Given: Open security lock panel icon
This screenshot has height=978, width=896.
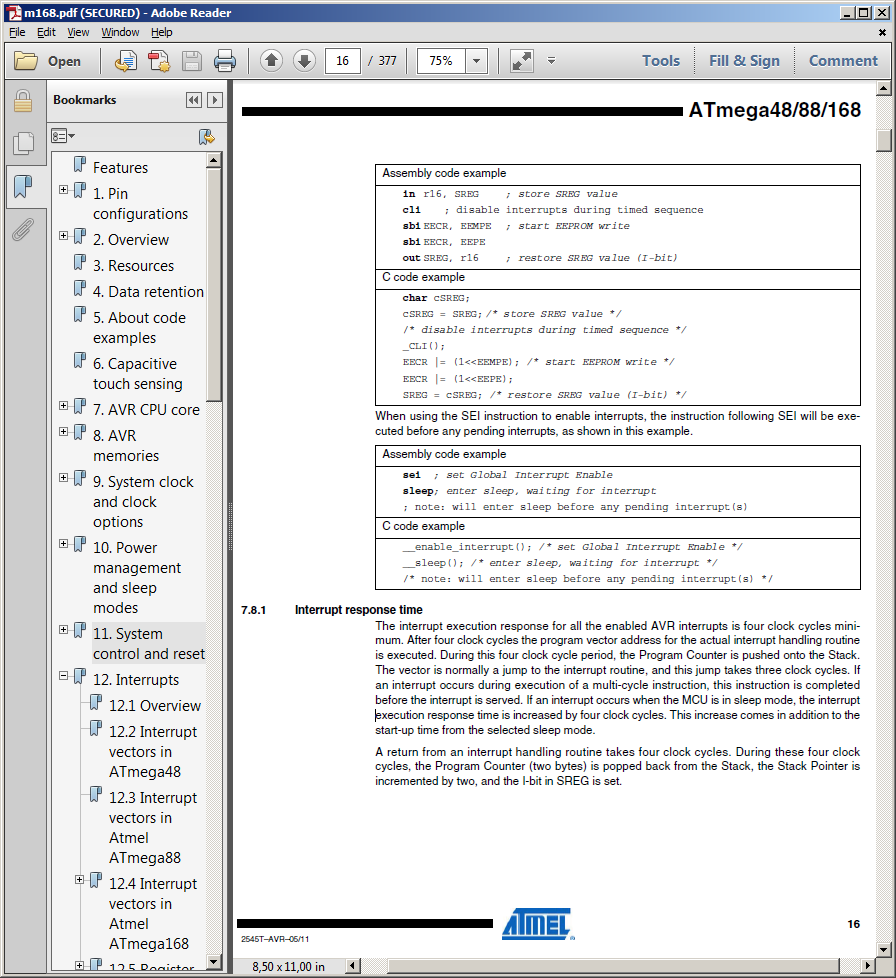Looking at the screenshot, I should coord(23,100).
